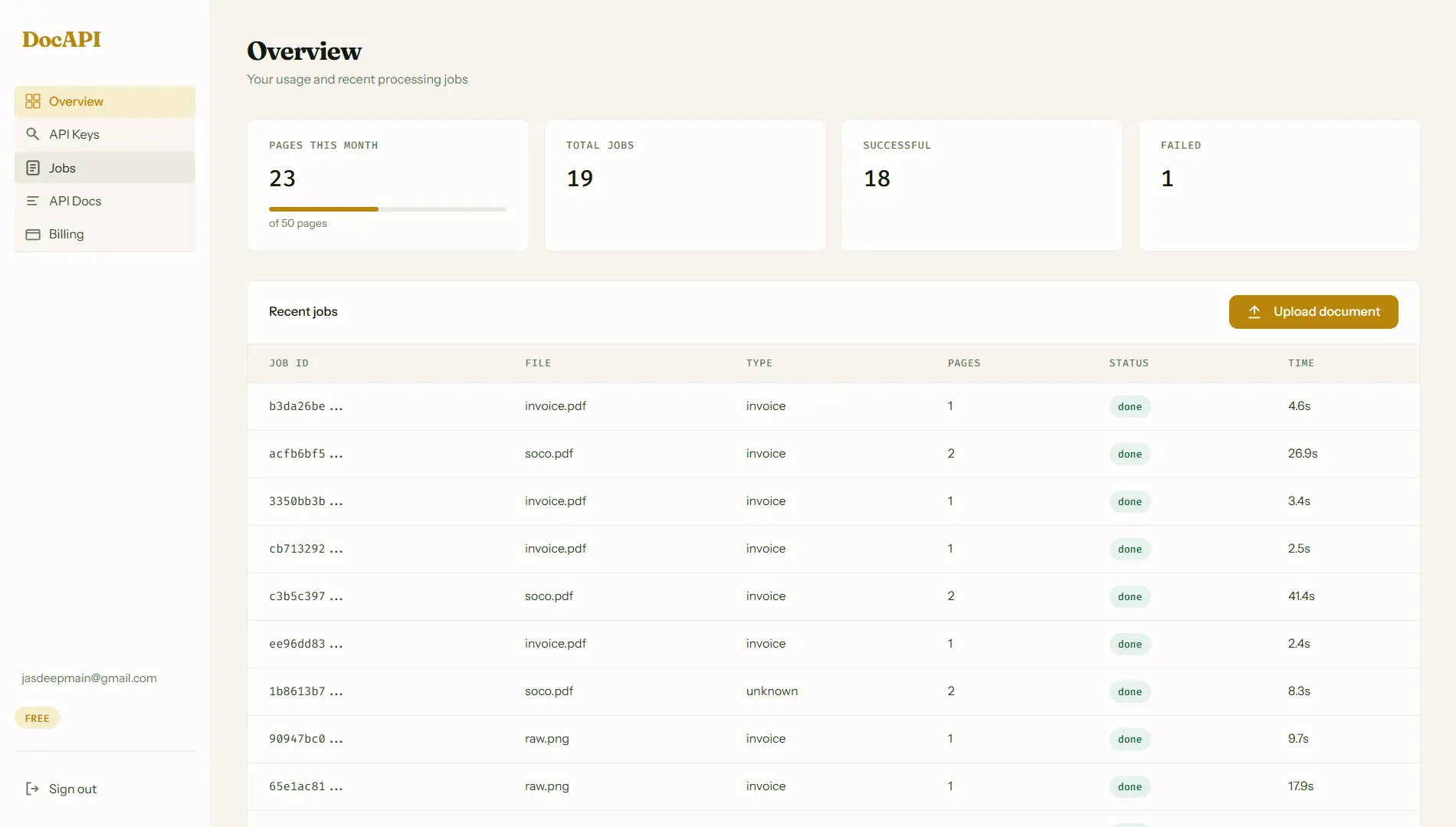The height and width of the screenshot is (827, 1456).
Task: Open the Jobs section
Action: (x=105, y=168)
